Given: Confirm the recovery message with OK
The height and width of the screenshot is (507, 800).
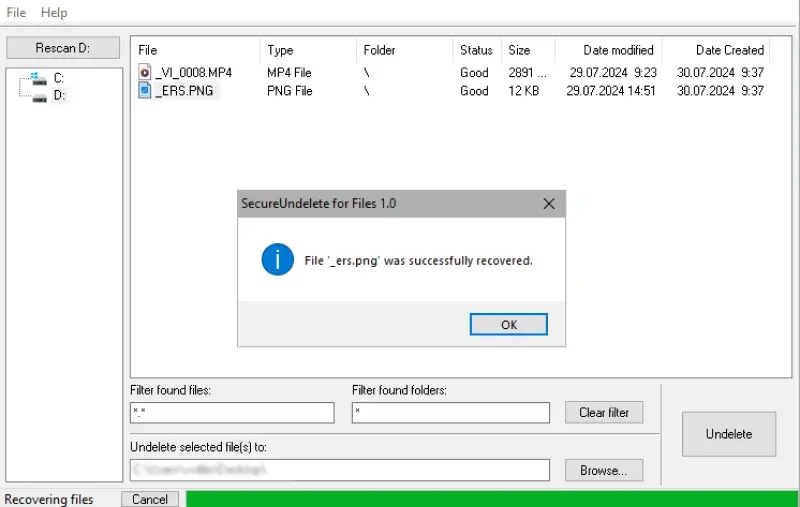Looking at the screenshot, I should tap(509, 324).
